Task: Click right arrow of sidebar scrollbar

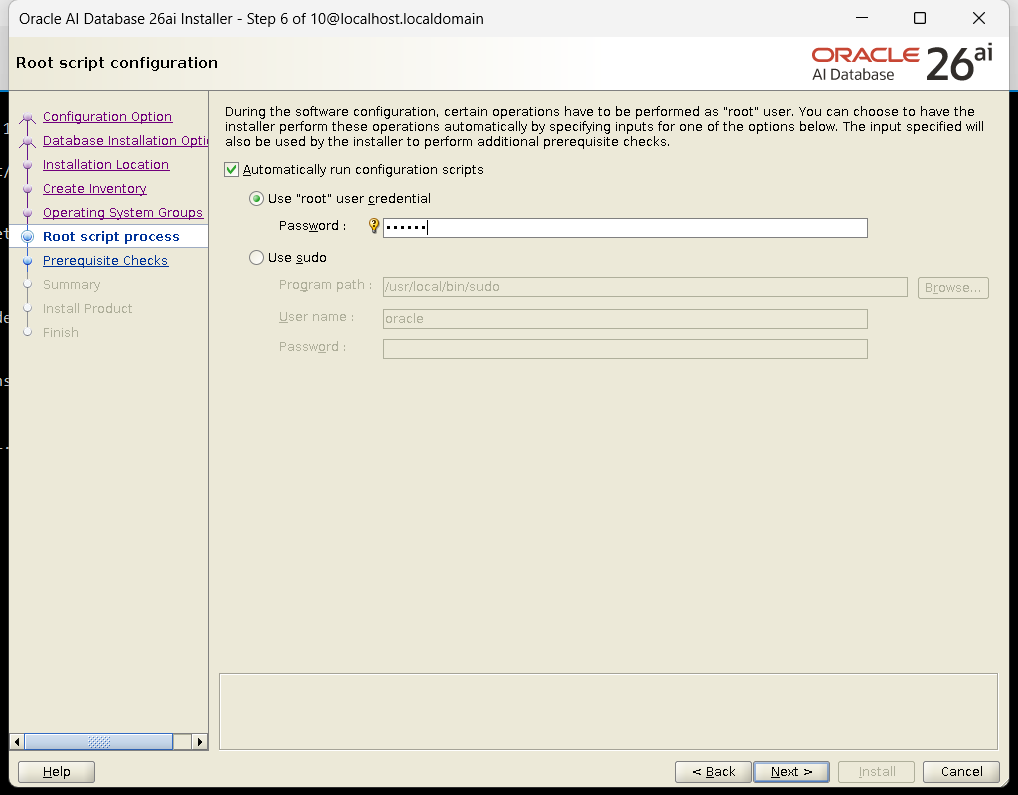Action: coord(200,742)
